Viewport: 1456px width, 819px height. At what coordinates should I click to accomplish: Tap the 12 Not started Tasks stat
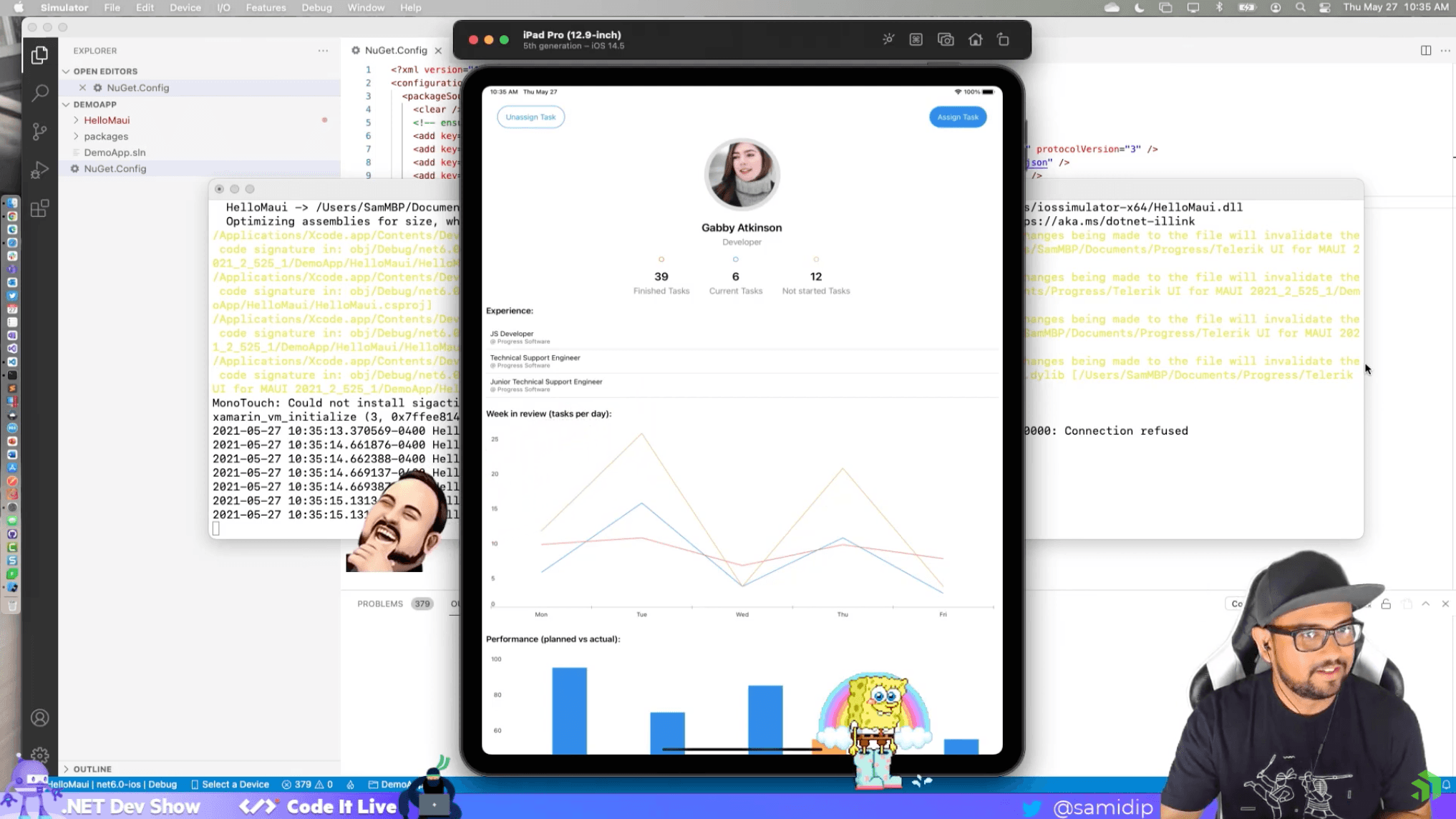pos(815,276)
